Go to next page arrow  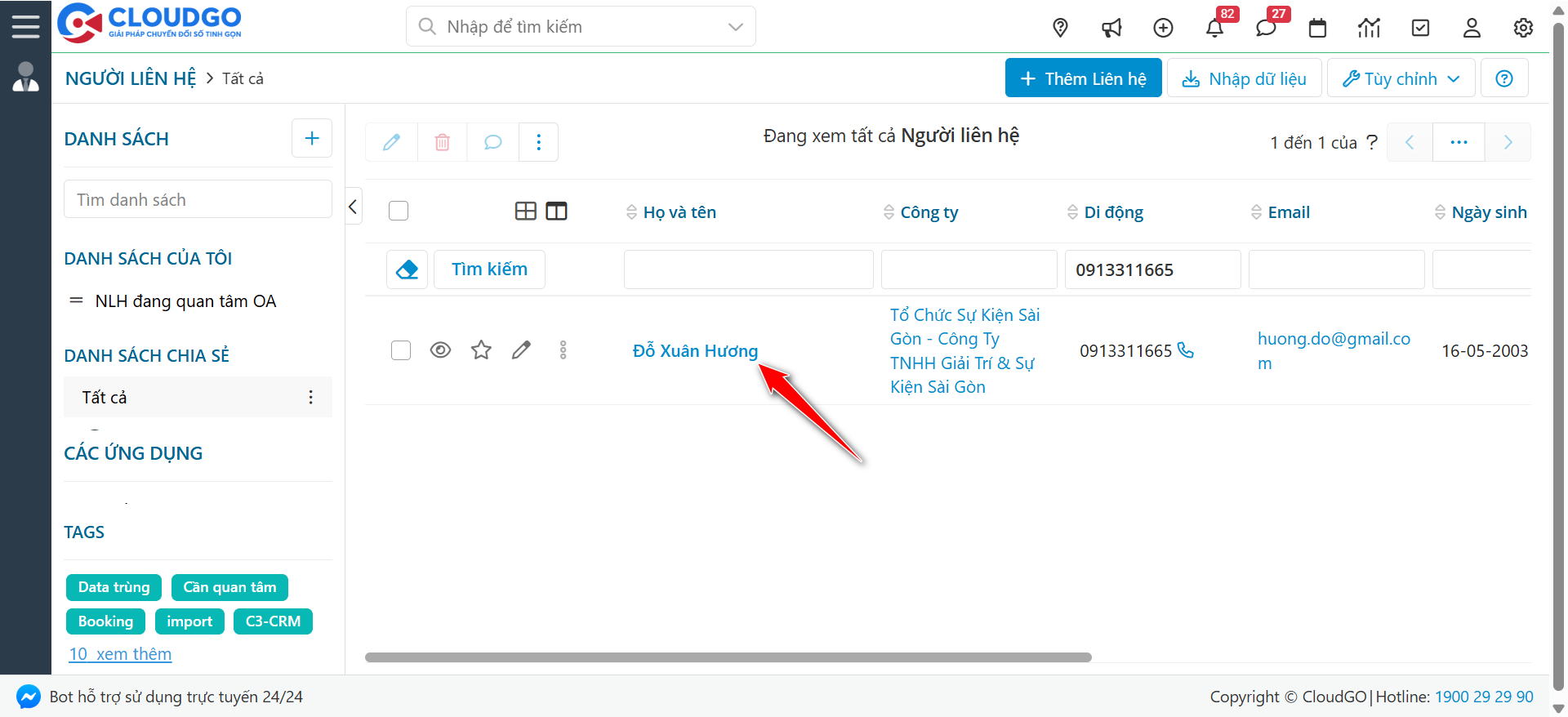click(1508, 142)
